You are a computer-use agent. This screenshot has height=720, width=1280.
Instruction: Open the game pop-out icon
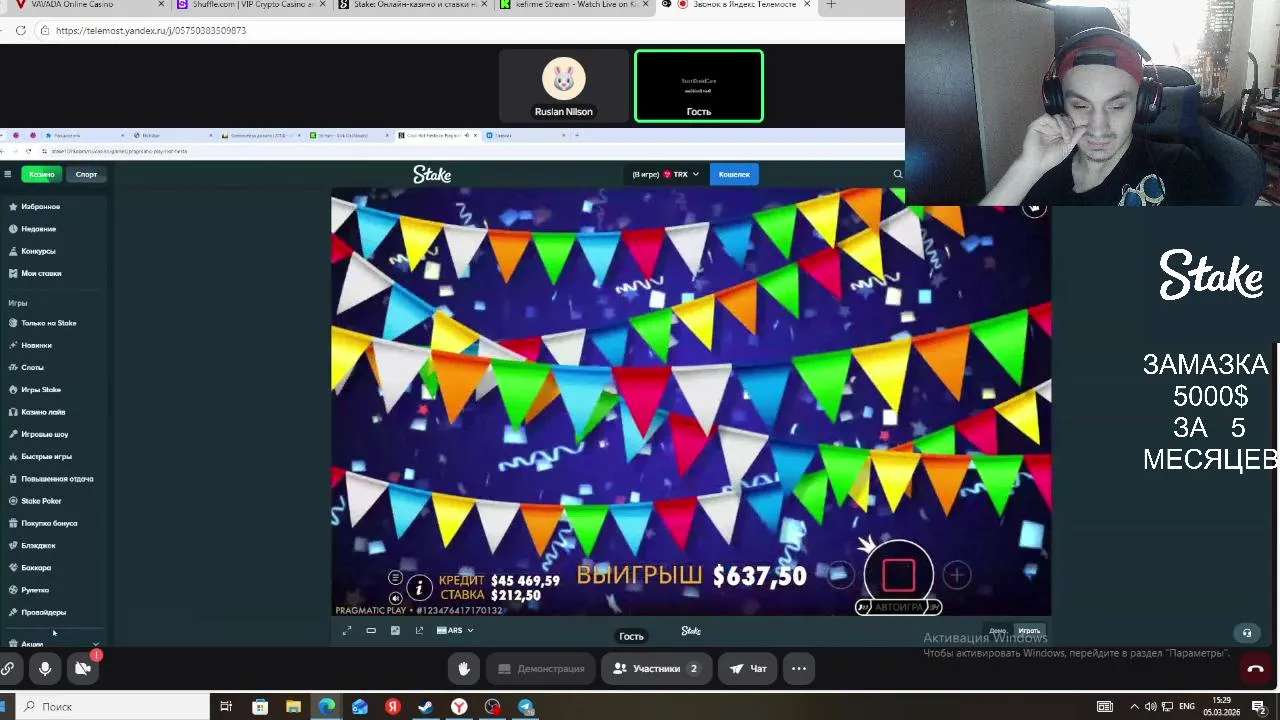[419, 631]
